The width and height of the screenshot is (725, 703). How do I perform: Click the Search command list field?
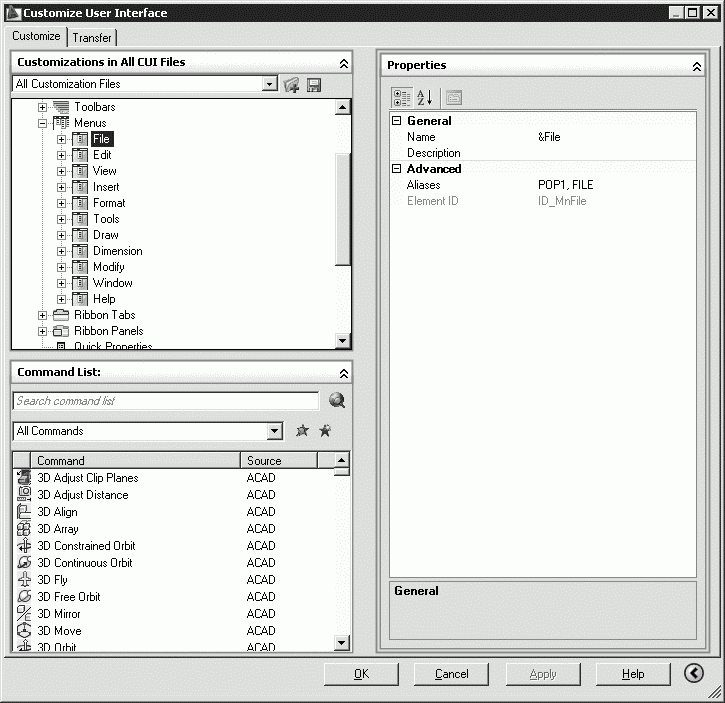pyautogui.click(x=165, y=401)
